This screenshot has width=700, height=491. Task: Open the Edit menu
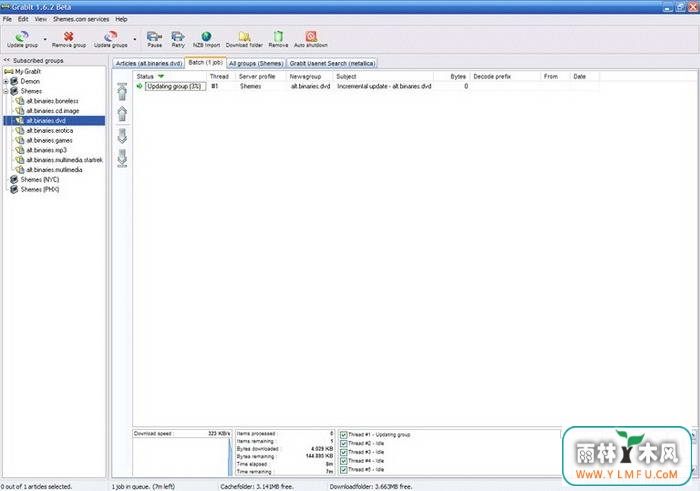tap(23, 19)
